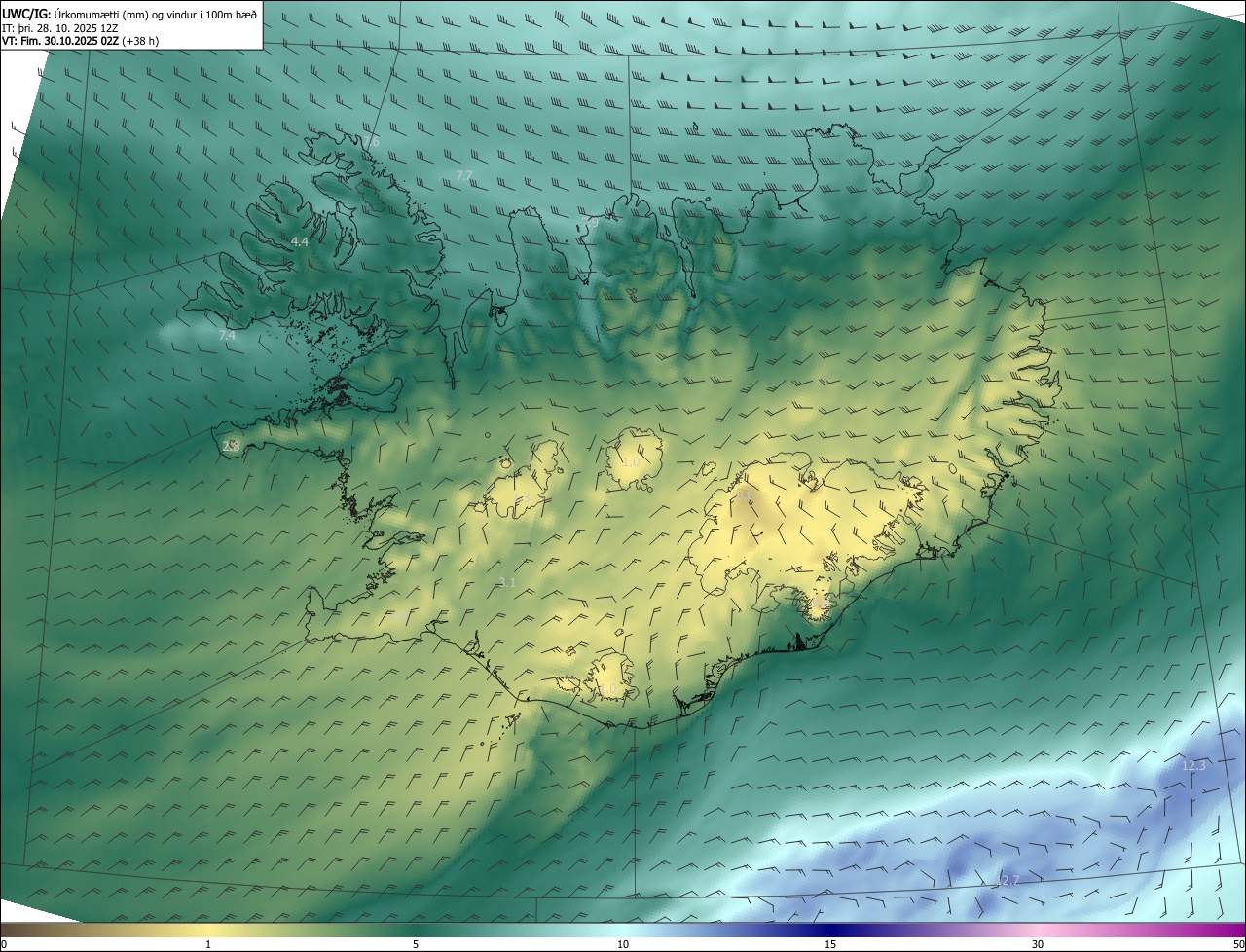The width and height of the screenshot is (1246, 952).
Task: Click the colour scale tick labelled 30
Action: [x=1038, y=945]
